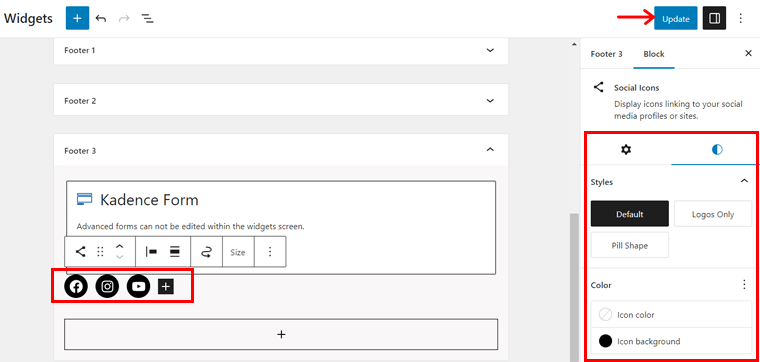Open the gear settings tab in sidebar
This screenshot has height=362, width=760.
click(626, 150)
